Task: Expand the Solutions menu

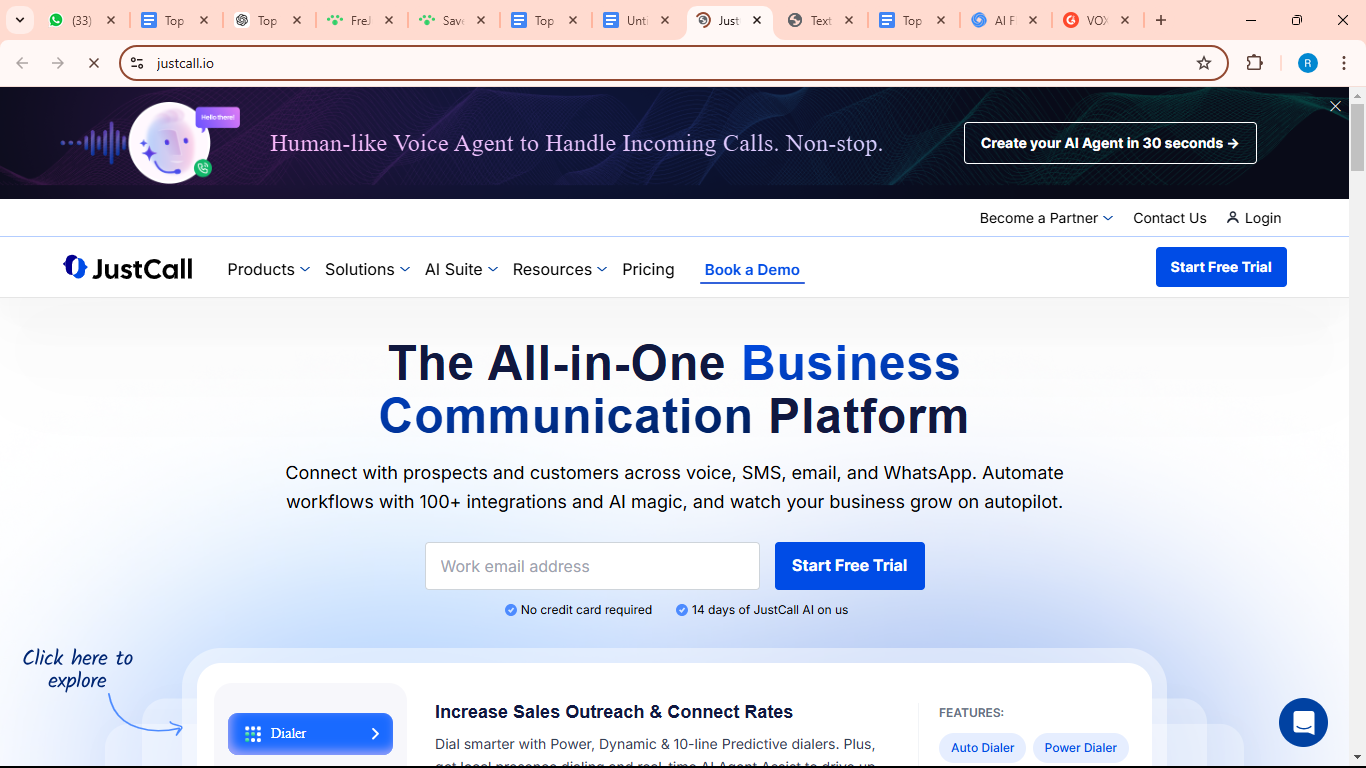Action: [367, 269]
